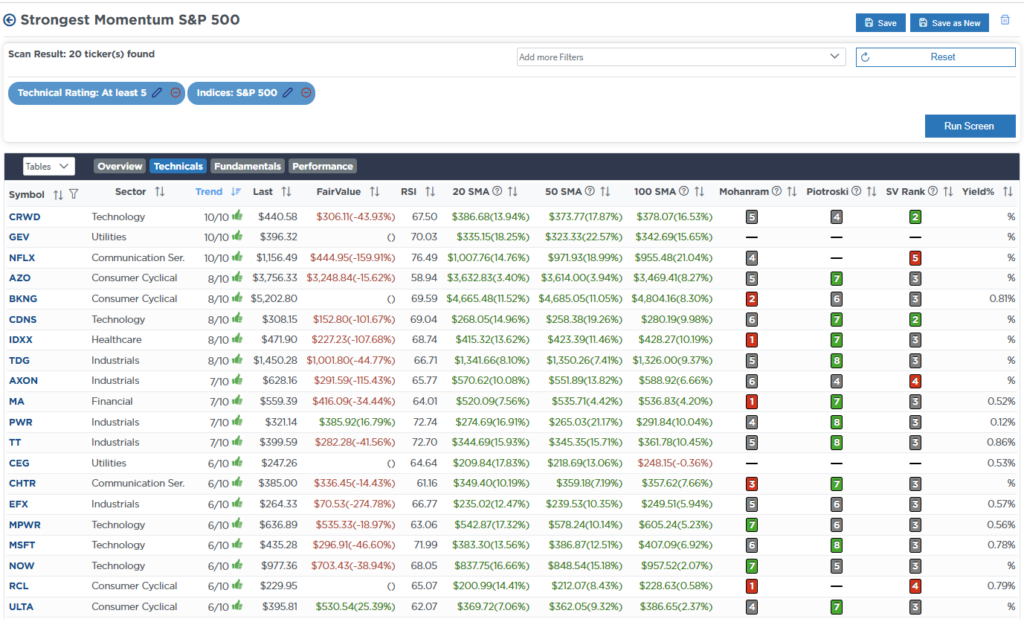Open the MSFT ticker link

pos(22,545)
